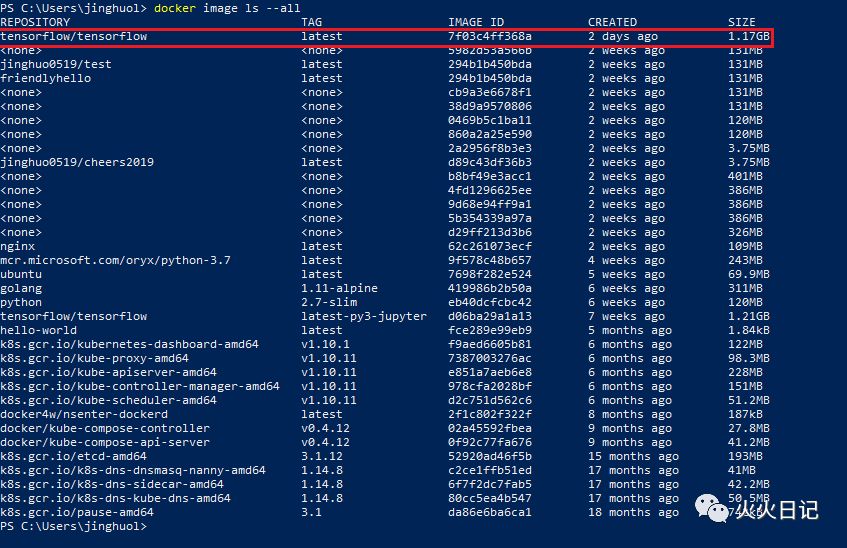Select docker/kube-compose-controller repository
The image size is (847, 548).
click(x=105, y=429)
